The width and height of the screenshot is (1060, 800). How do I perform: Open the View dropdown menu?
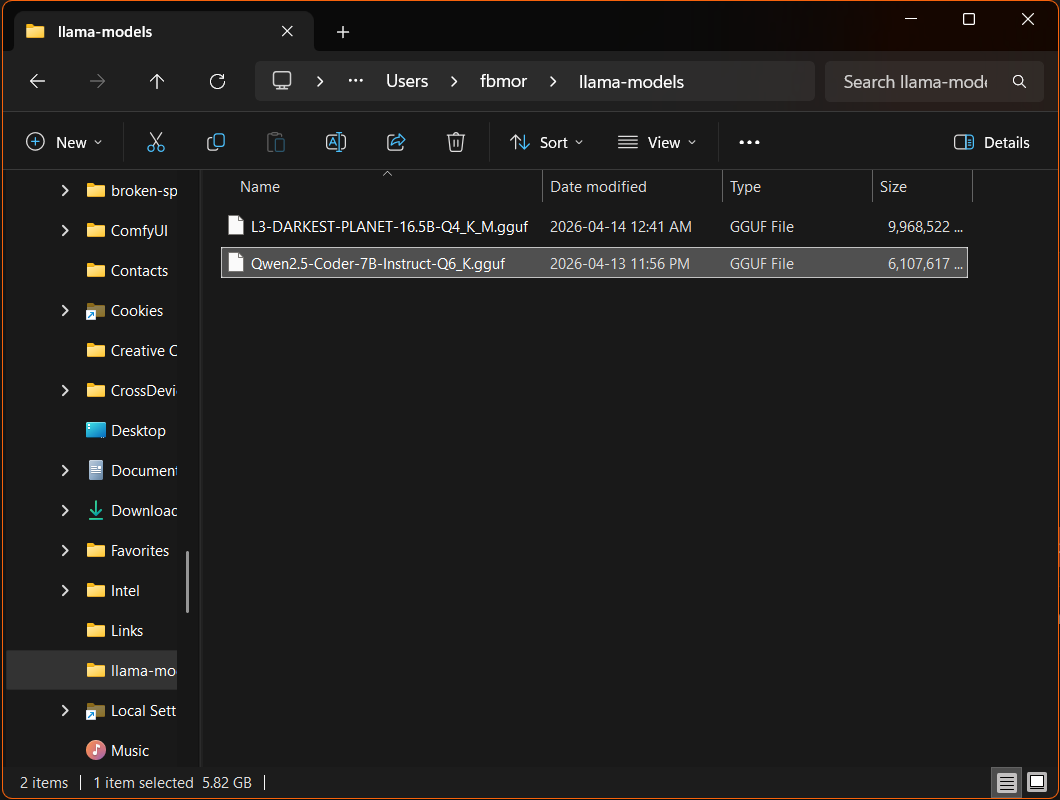pyautogui.click(x=657, y=142)
